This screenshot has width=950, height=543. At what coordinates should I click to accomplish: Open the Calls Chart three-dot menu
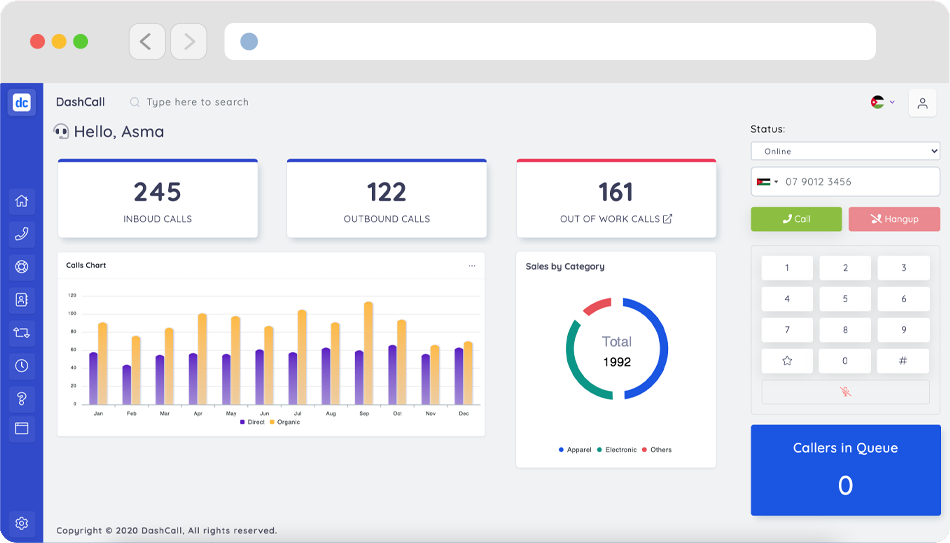472,266
